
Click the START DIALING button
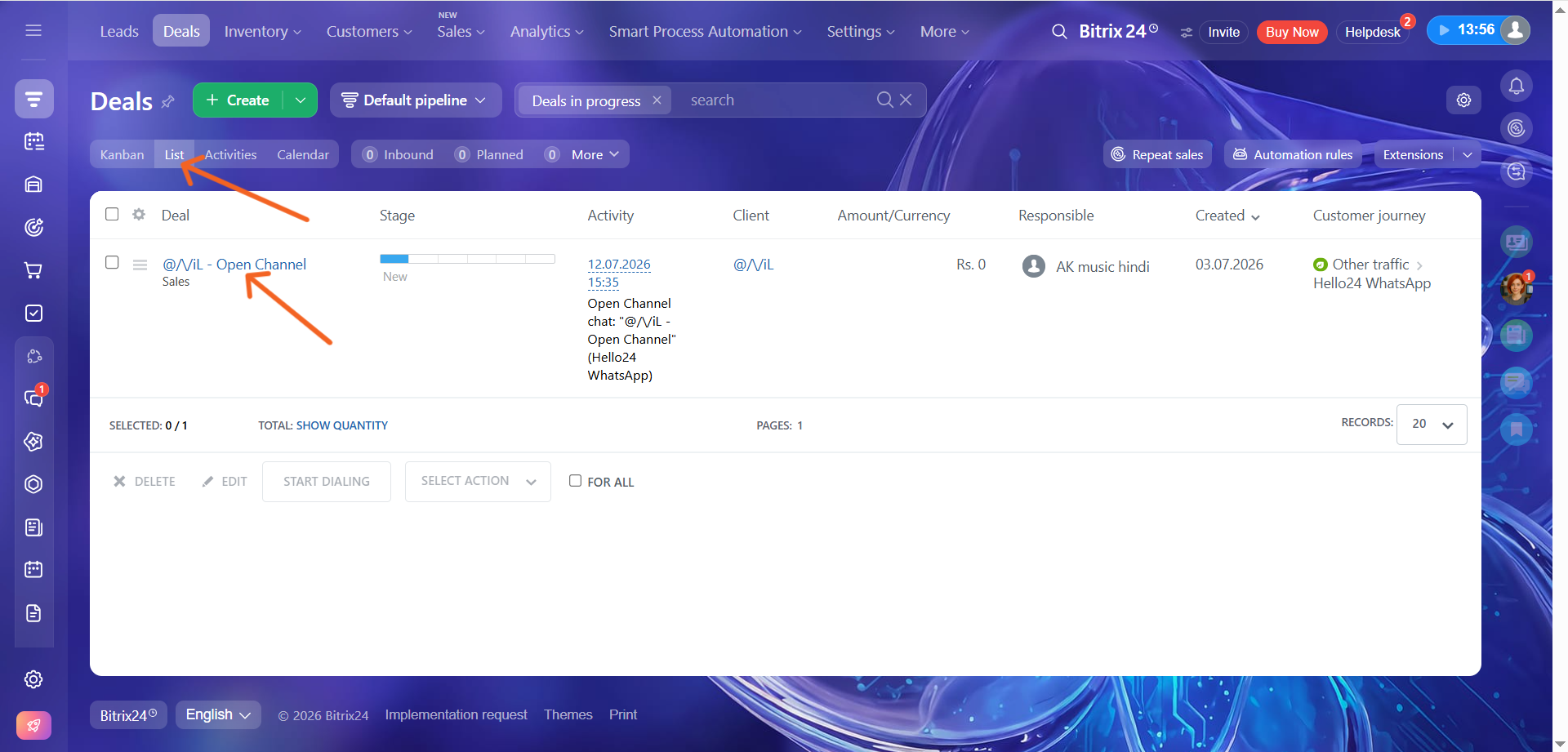pos(327,482)
